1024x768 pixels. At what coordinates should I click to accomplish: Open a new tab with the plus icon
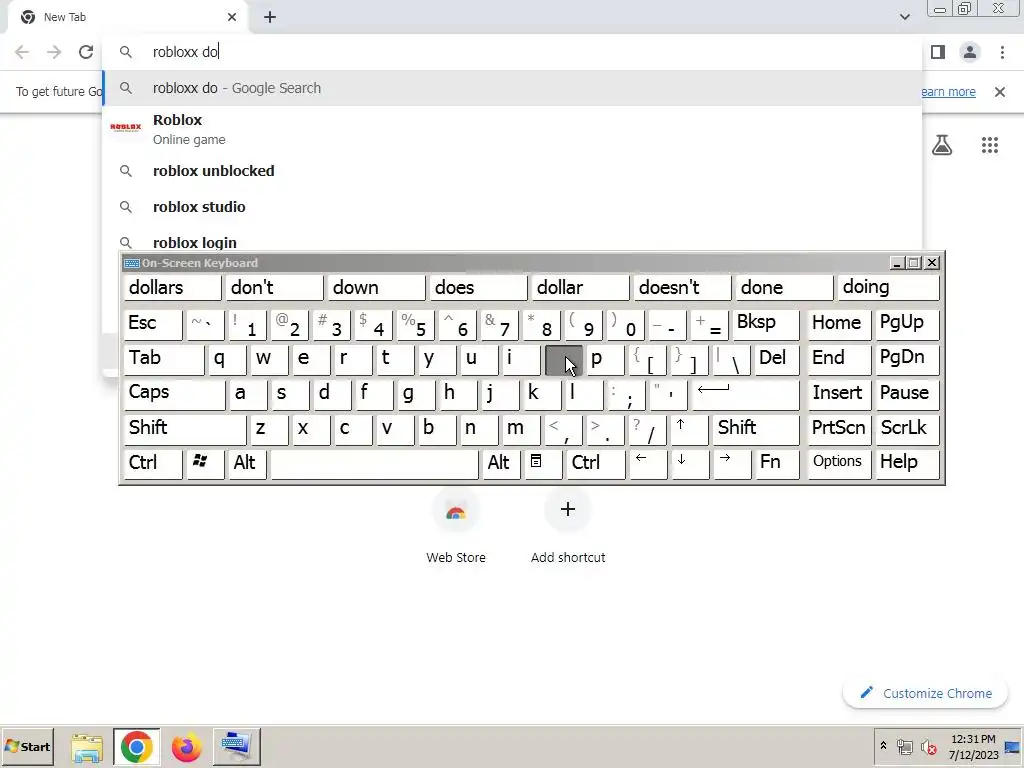[x=270, y=17]
